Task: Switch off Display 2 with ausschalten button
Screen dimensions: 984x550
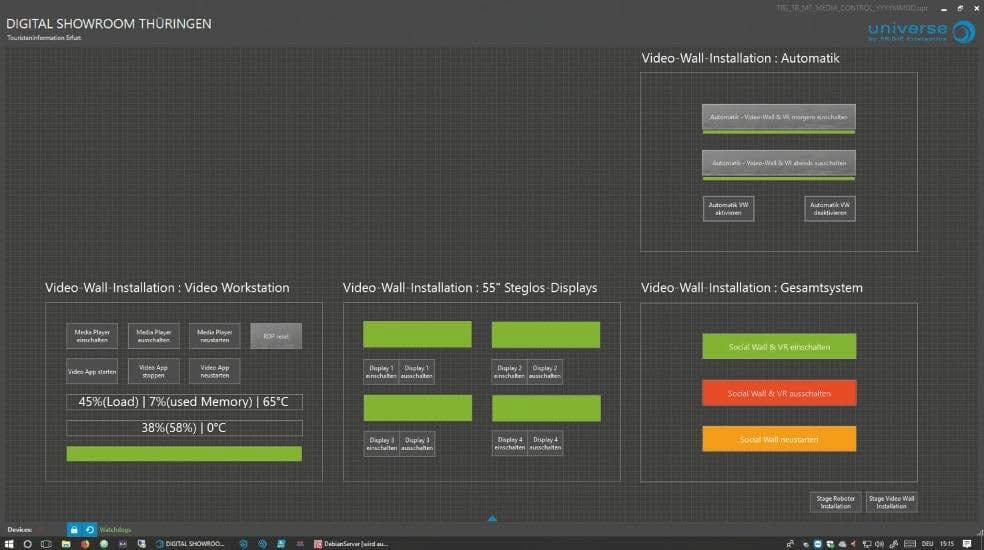Action: click(545, 372)
